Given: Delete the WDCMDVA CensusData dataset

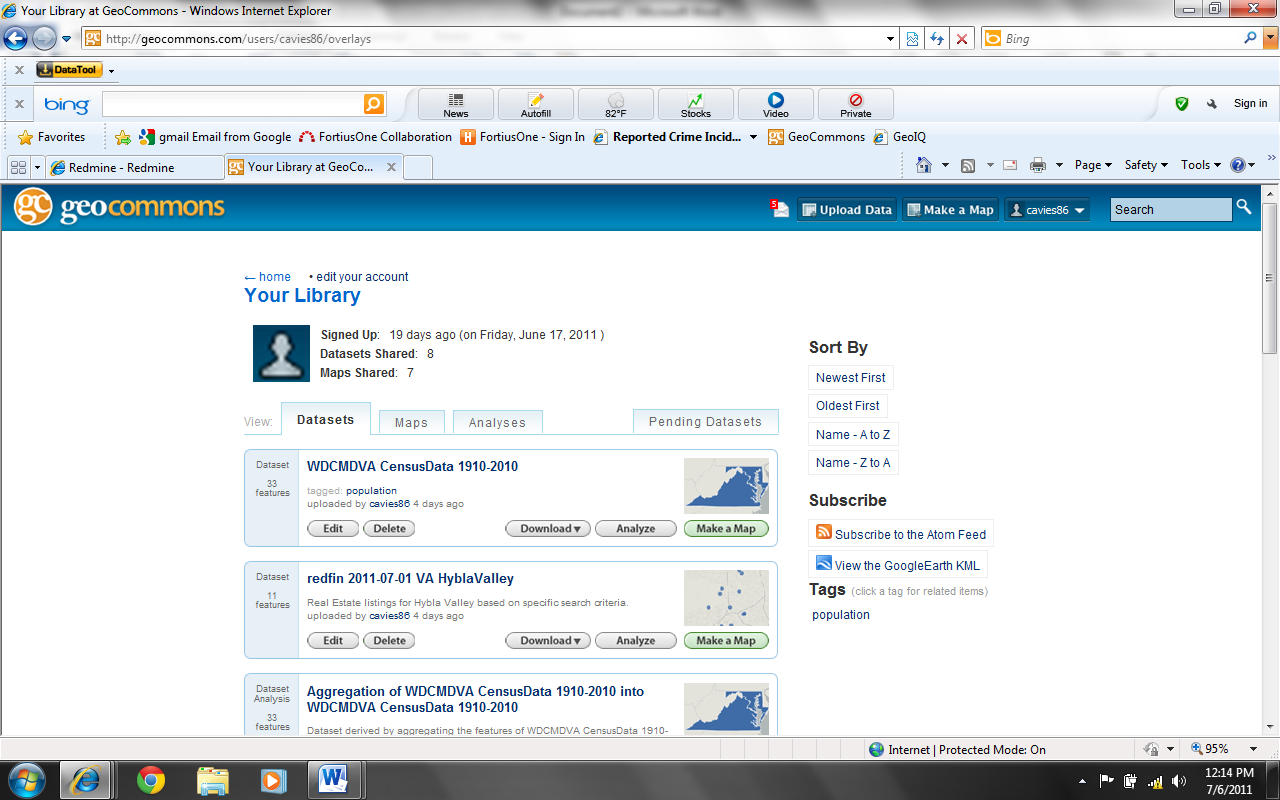Looking at the screenshot, I should (x=389, y=529).
